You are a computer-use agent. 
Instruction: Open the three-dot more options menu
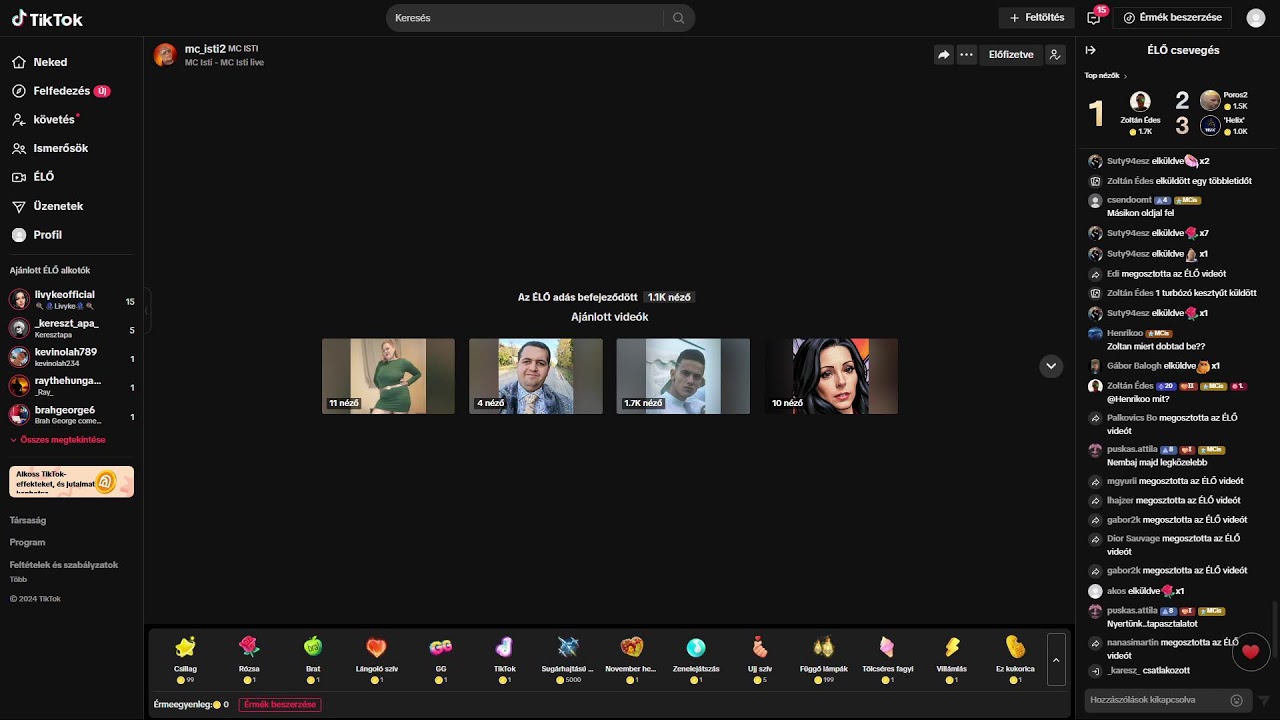pyautogui.click(x=966, y=55)
